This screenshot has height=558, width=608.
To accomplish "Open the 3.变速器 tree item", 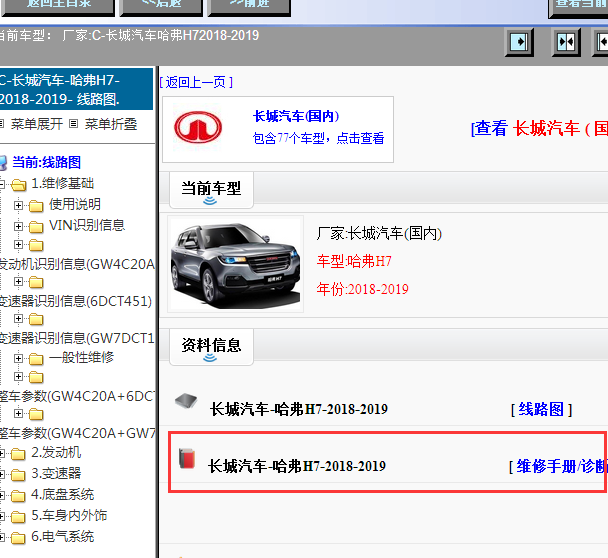I will [x=56, y=473].
